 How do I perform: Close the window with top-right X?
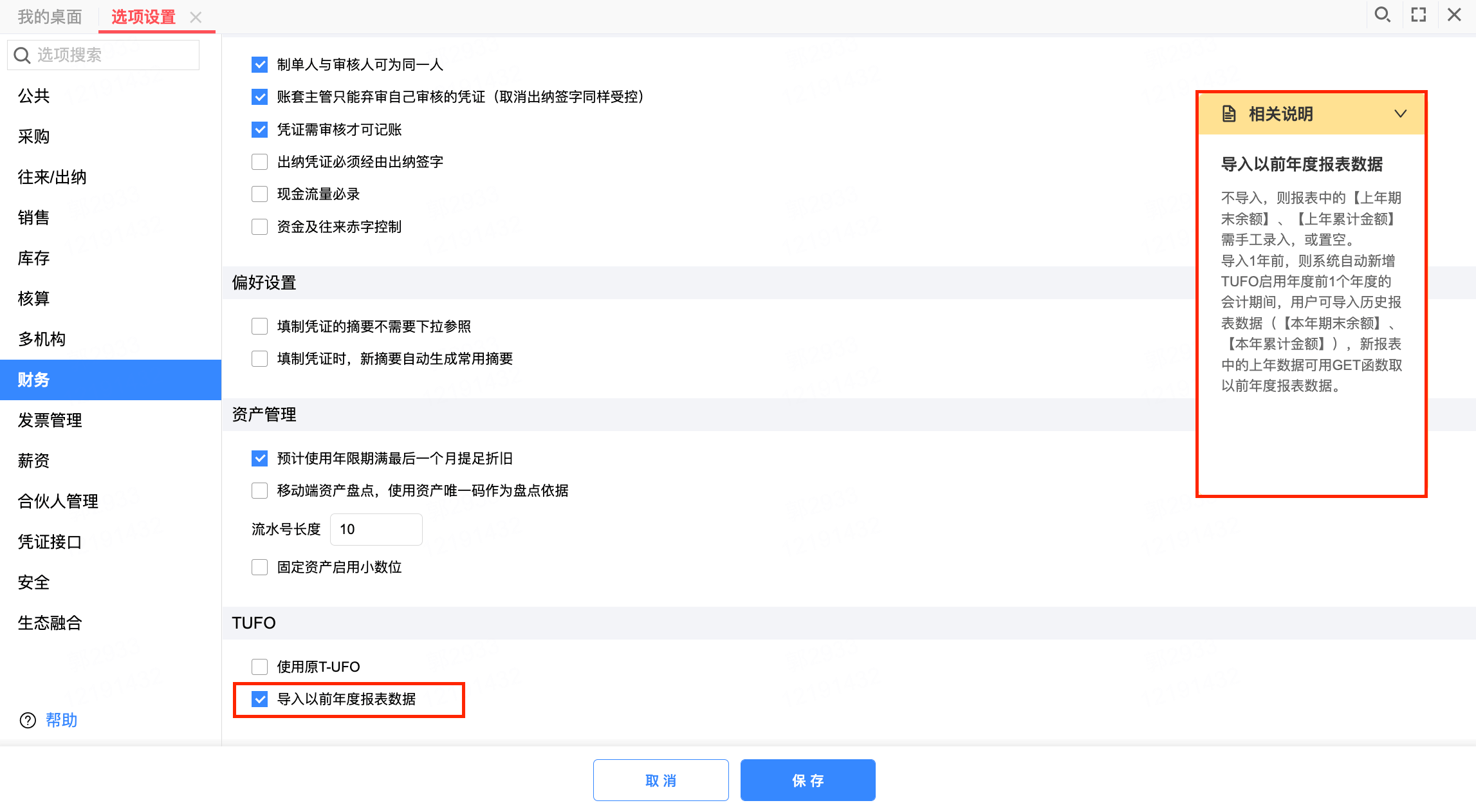[x=1454, y=15]
